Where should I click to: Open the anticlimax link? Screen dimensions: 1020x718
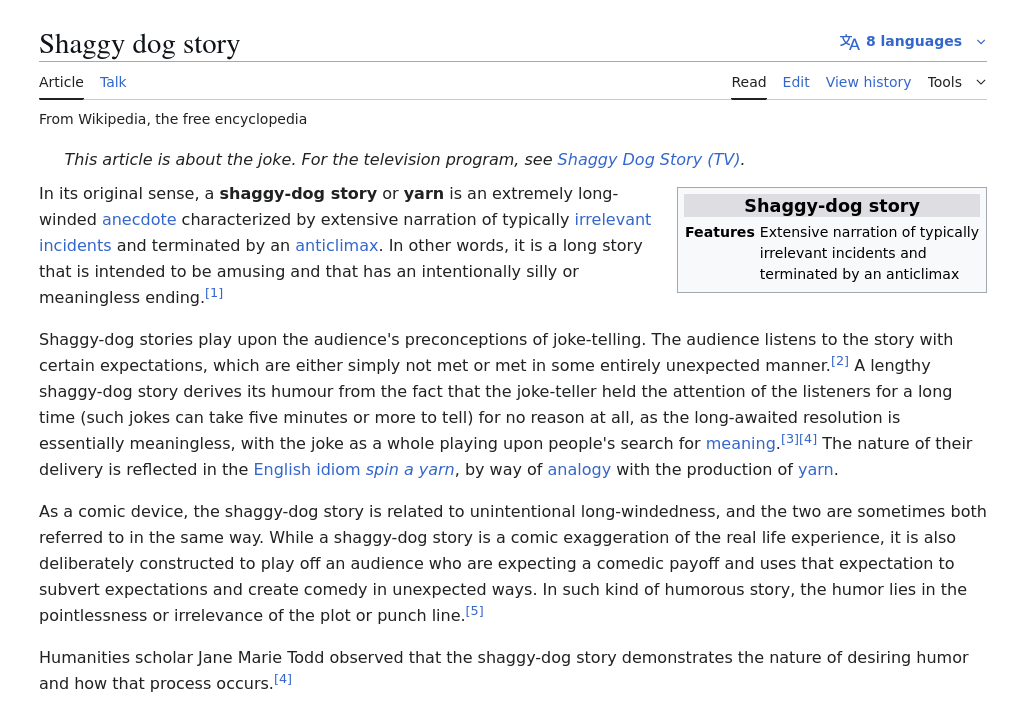[x=336, y=246]
